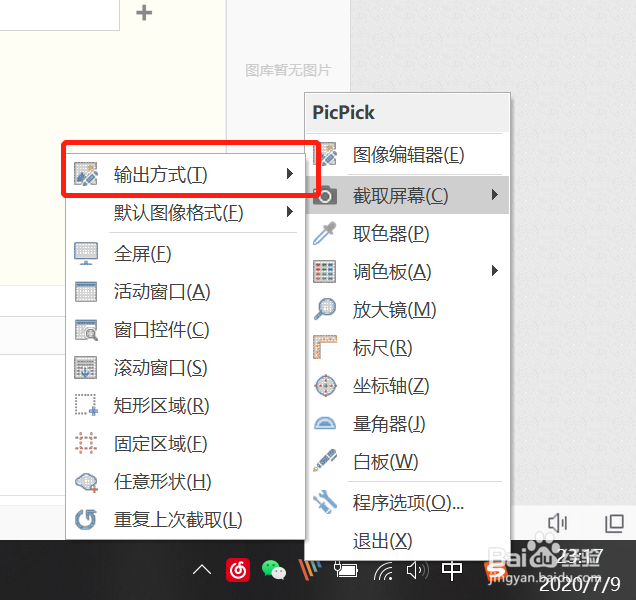636x600 pixels.
Task: Click the Scrolling Window (滚动窗口) icon
Action: click(x=86, y=368)
